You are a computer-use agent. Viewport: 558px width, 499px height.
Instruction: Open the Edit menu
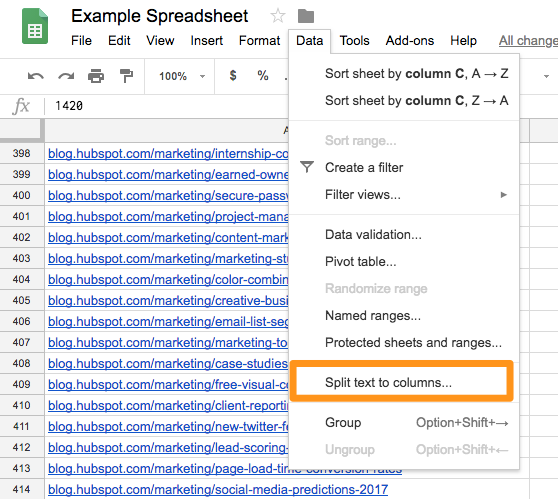pyautogui.click(x=119, y=41)
